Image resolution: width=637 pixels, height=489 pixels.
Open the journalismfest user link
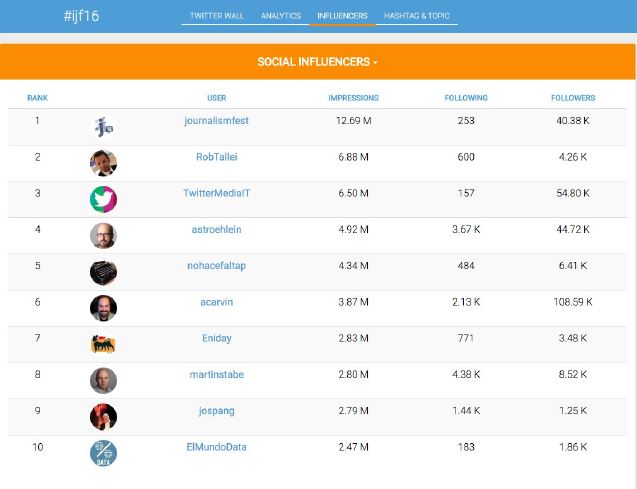click(x=217, y=121)
